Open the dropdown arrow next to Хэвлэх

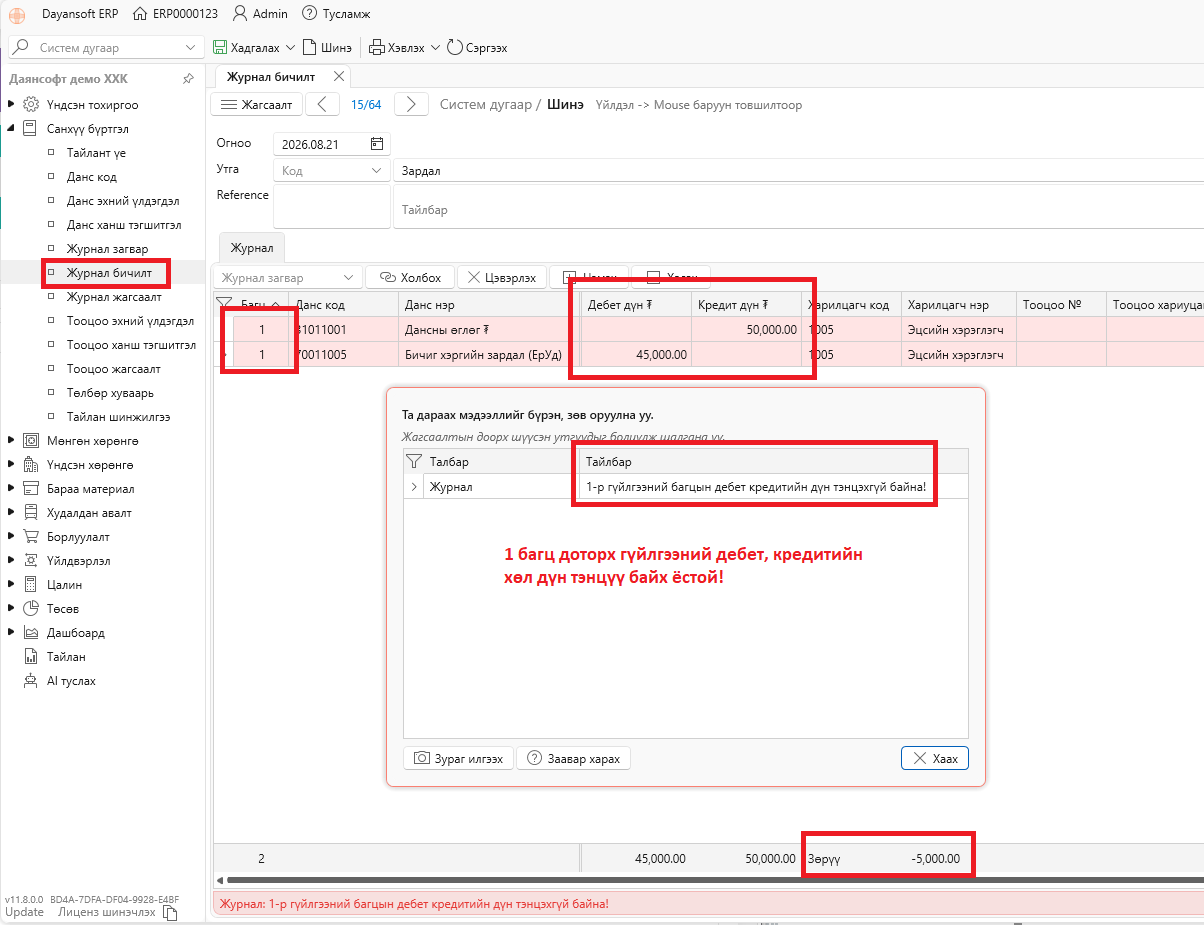435,47
